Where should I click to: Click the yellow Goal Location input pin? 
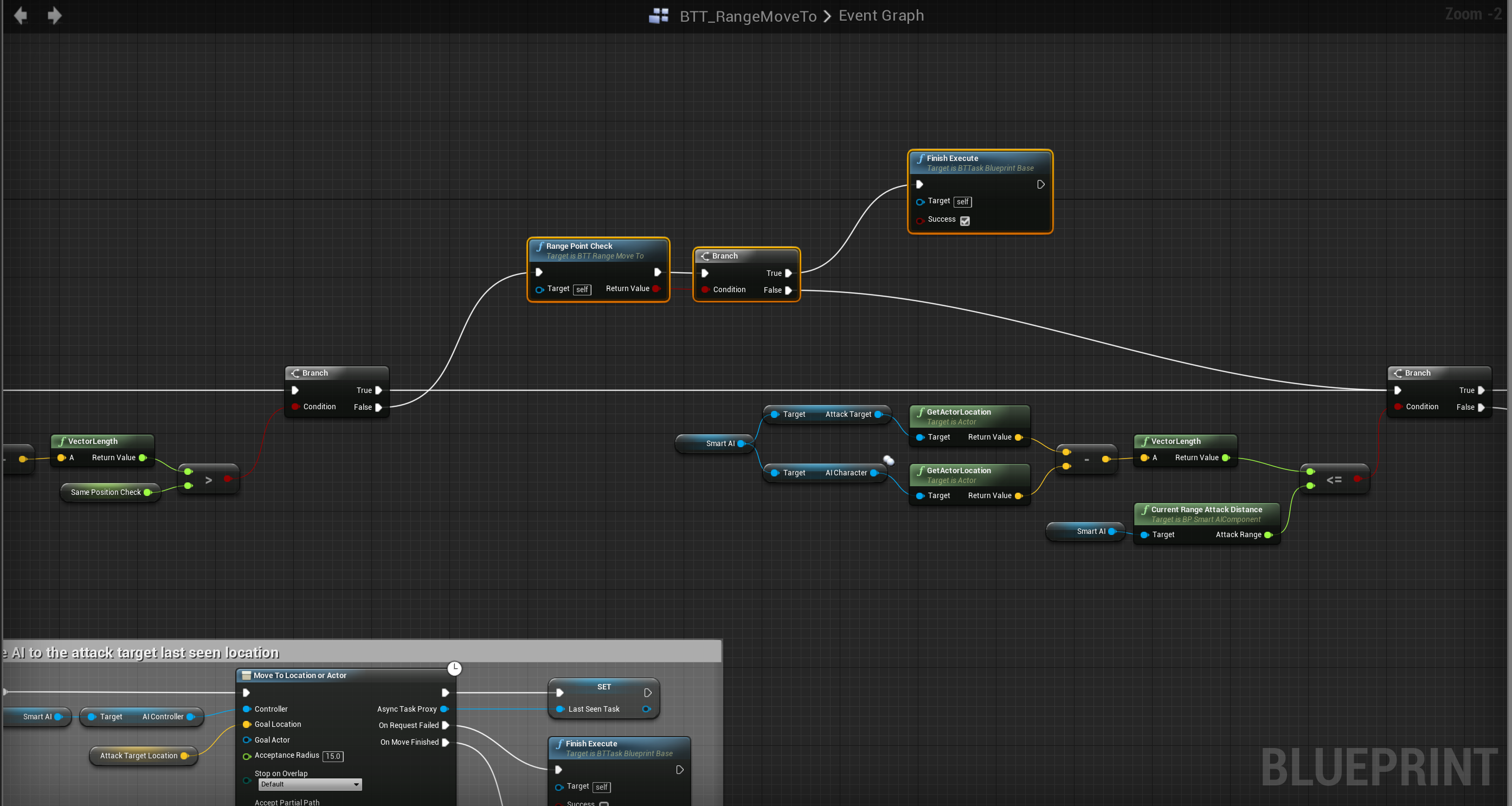coord(247,724)
